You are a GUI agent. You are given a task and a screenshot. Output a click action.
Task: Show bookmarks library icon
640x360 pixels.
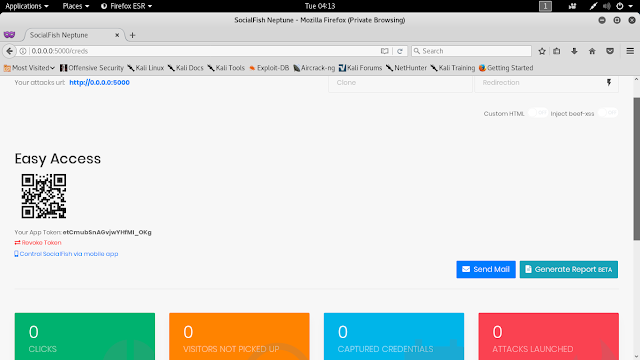(x=557, y=51)
